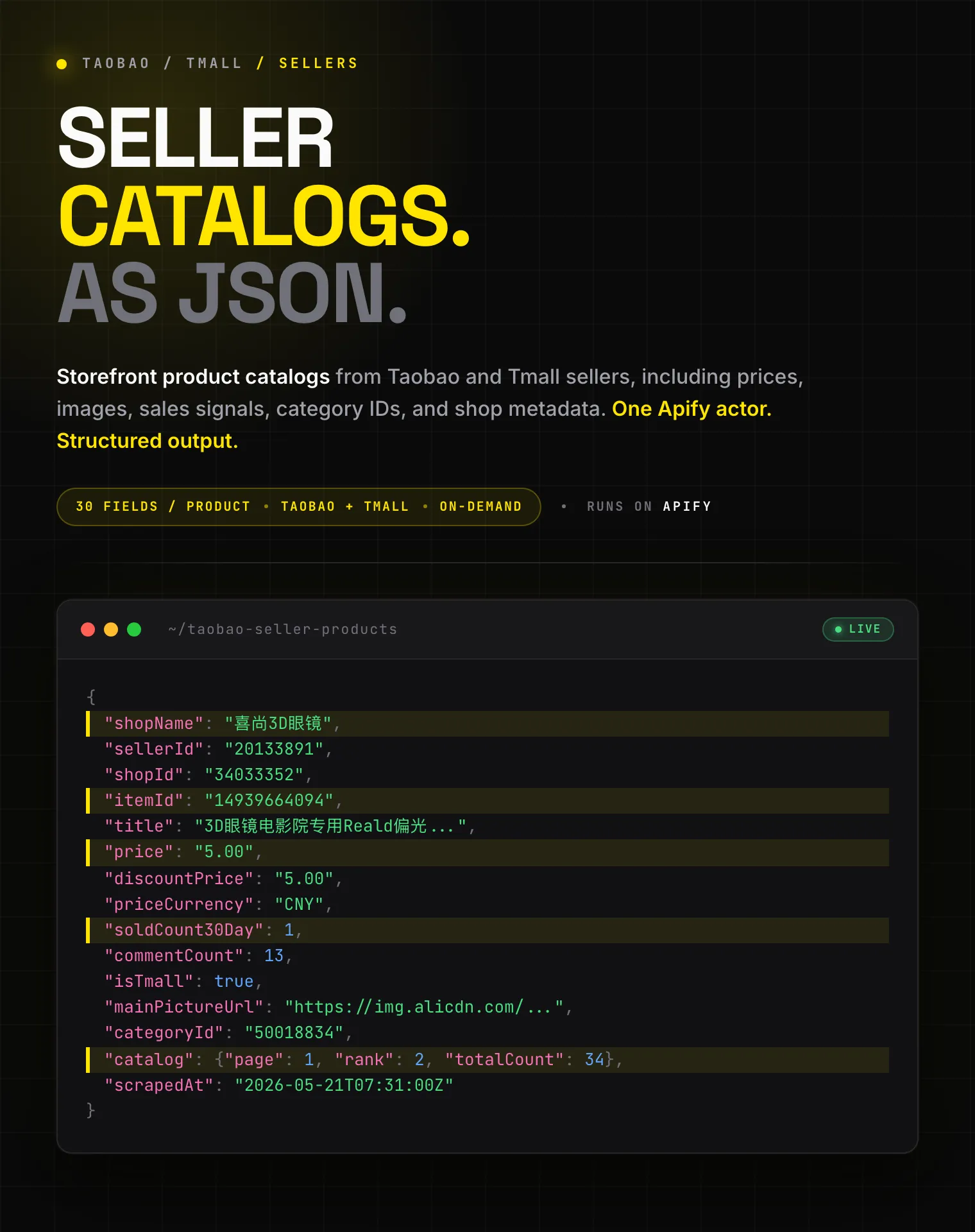Select the "sellerId" JSON line
The height and width of the screenshot is (1232, 975).
point(487,749)
